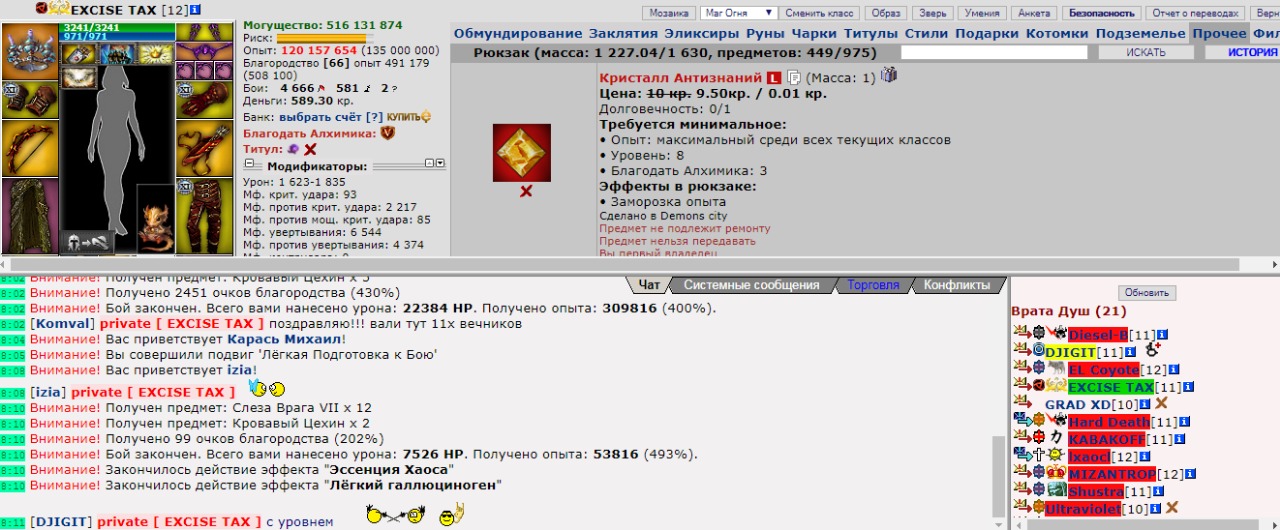Collapse the Модификаторы section with minus box
Image resolution: width=1280 pixels, height=530 pixels.
[249, 164]
